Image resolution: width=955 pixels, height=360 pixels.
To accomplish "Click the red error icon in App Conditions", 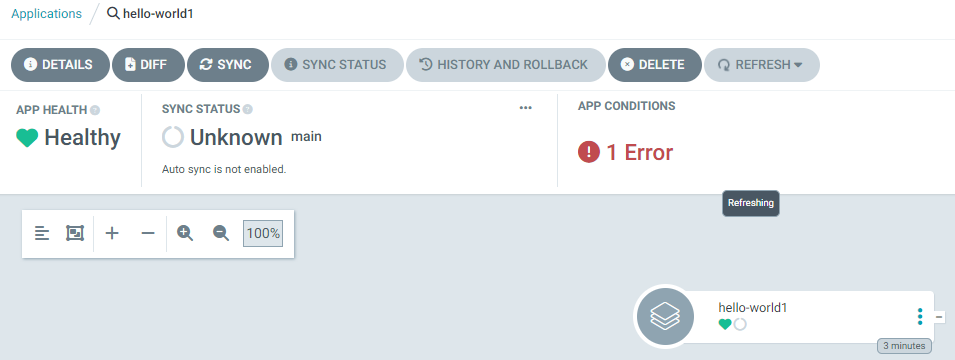I will click(x=589, y=152).
